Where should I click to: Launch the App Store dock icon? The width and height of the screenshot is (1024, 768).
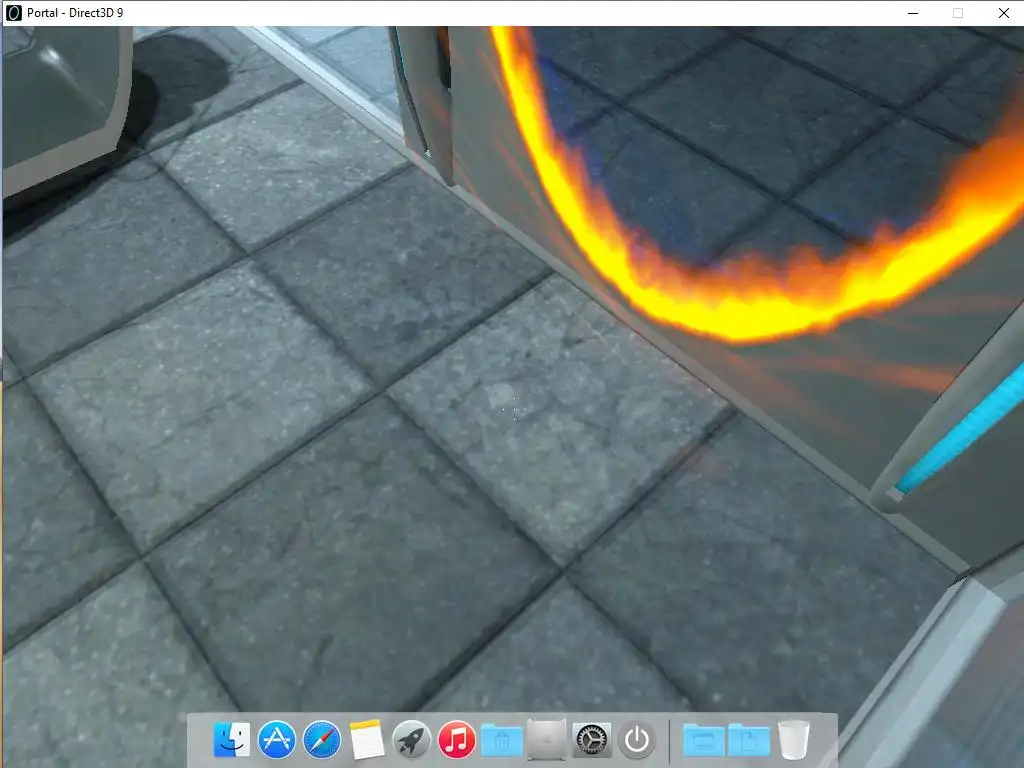pyautogui.click(x=276, y=740)
